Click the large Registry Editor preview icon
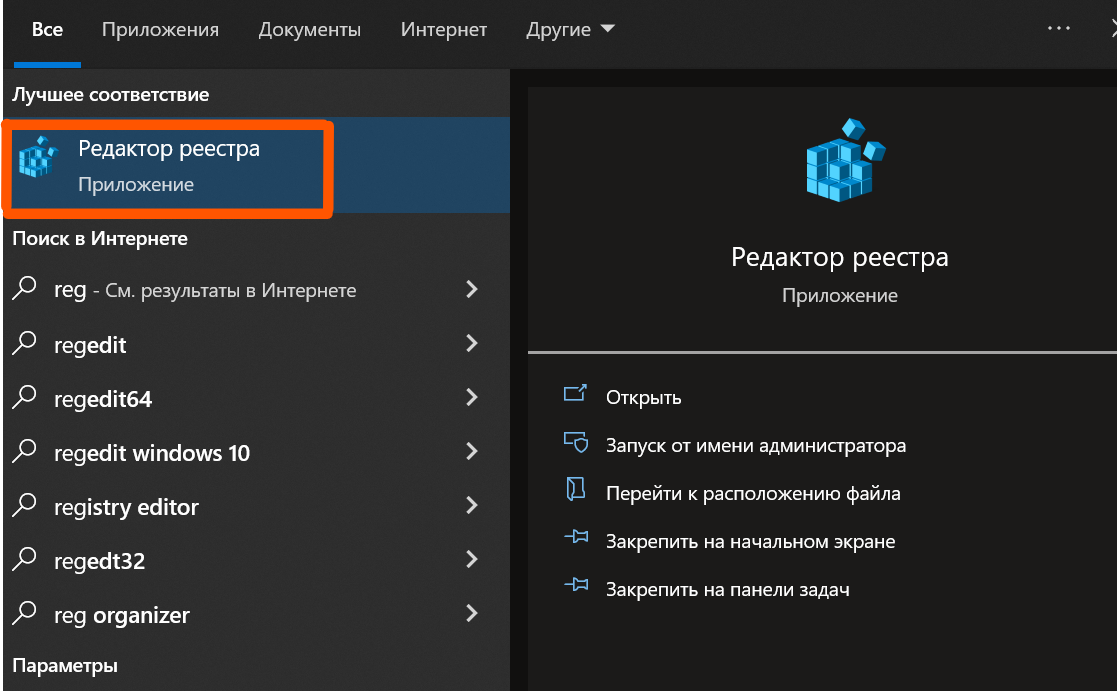The height and width of the screenshot is (691, 1117). coord(845,161)
